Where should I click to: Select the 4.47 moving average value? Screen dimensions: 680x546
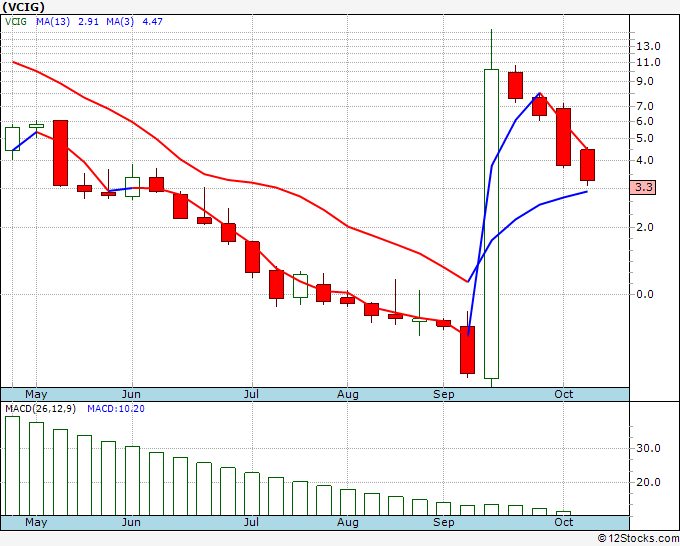click(x=152, y=22)
